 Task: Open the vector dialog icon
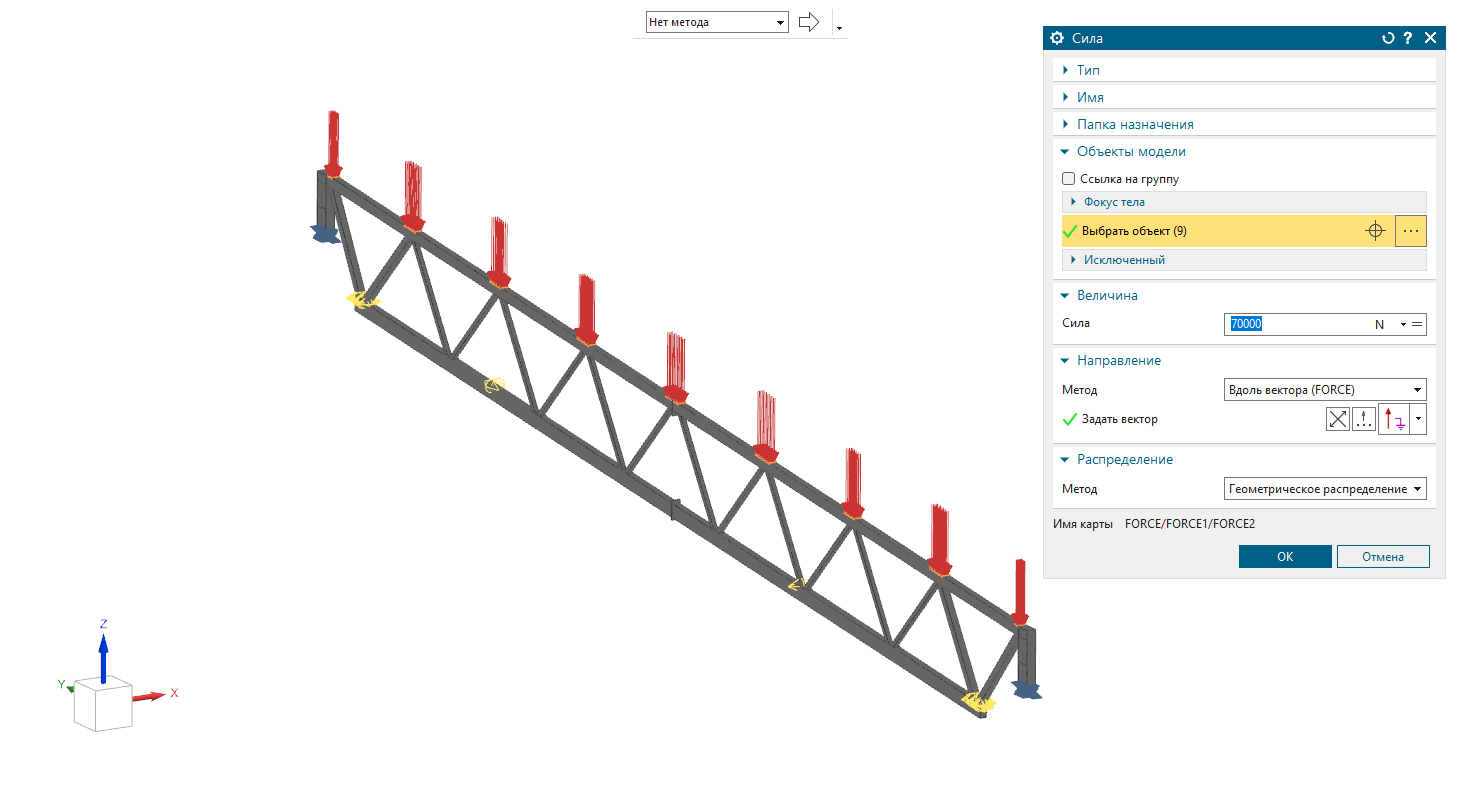[x=1363, y=419]
